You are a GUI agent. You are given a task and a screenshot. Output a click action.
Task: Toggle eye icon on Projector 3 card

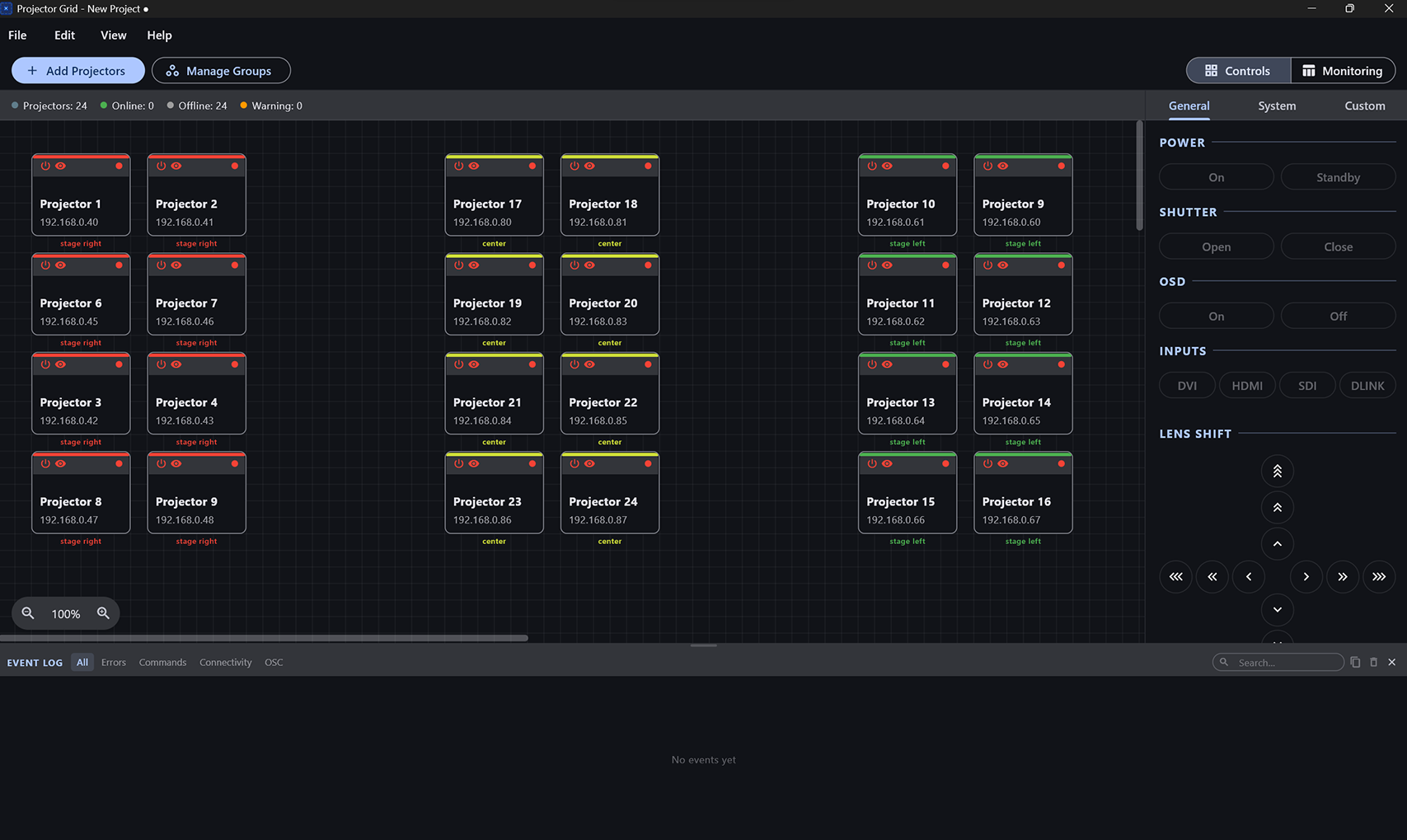[60, 364]
